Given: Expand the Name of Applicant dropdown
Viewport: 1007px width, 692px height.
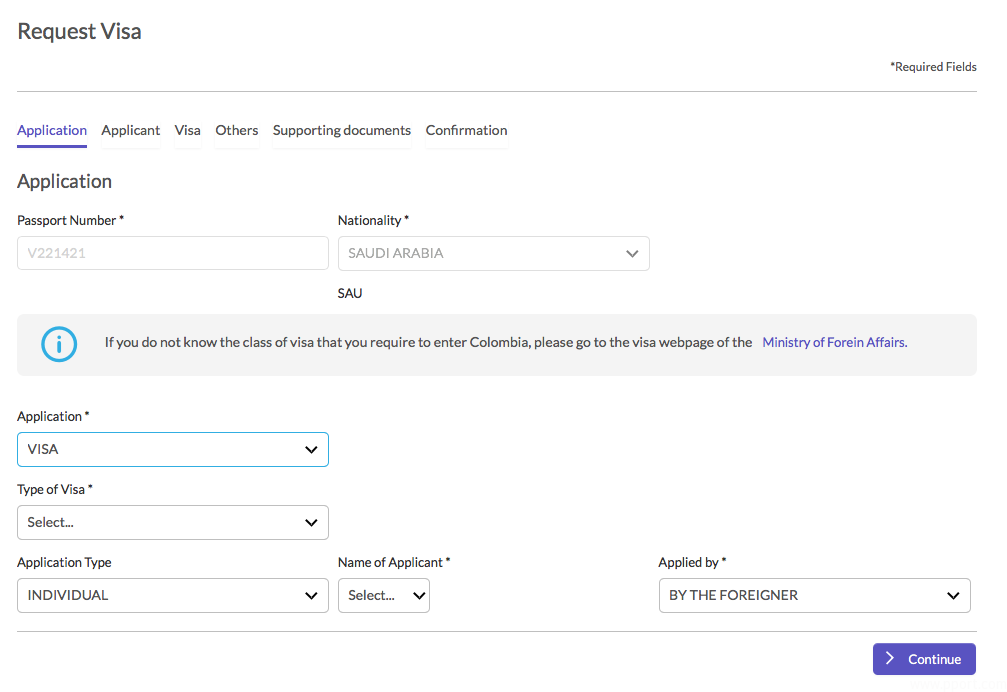Looking at the screenshot, I should pos(383,596).
